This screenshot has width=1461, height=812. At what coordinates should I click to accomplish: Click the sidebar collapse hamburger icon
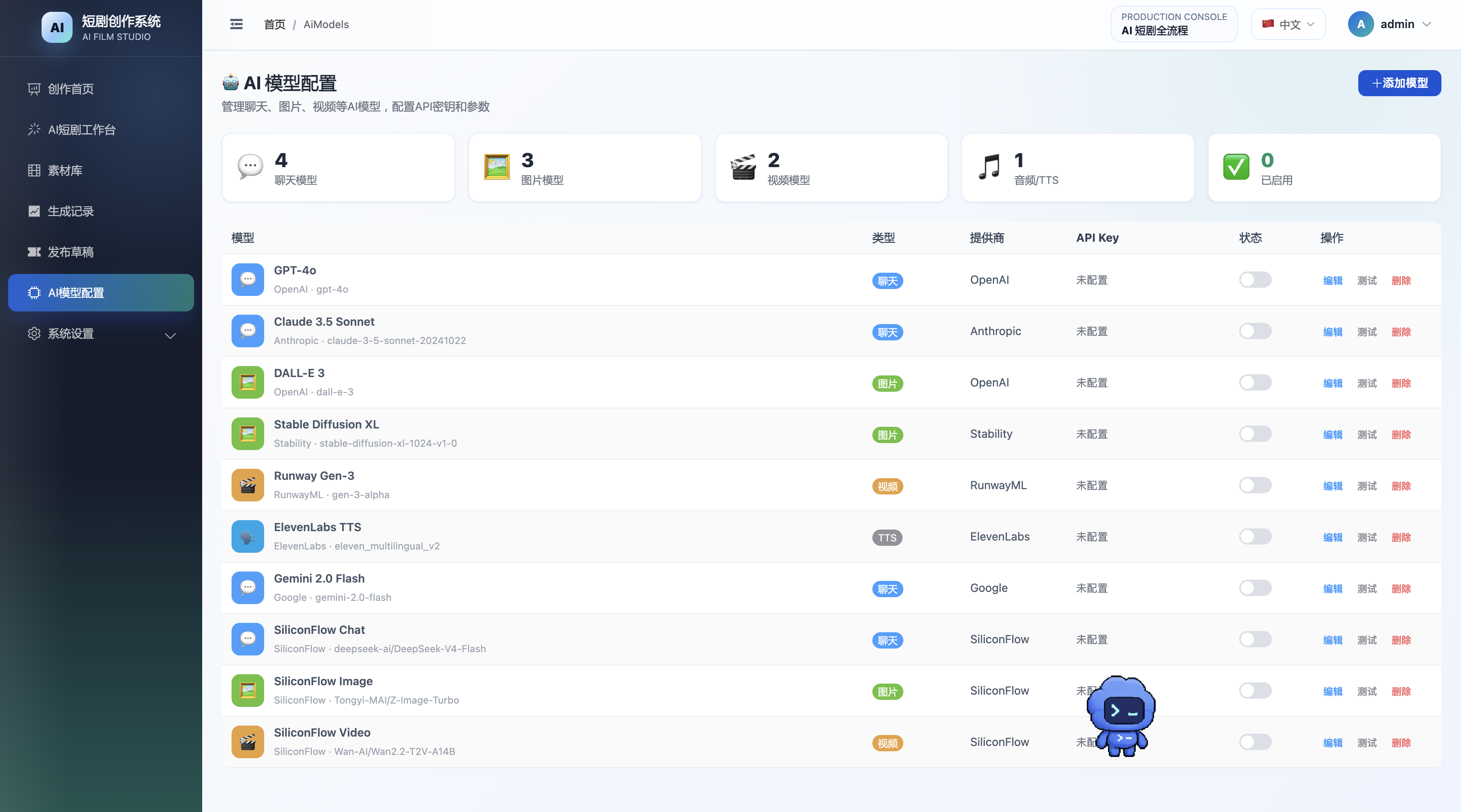click(x=236, y=24)
